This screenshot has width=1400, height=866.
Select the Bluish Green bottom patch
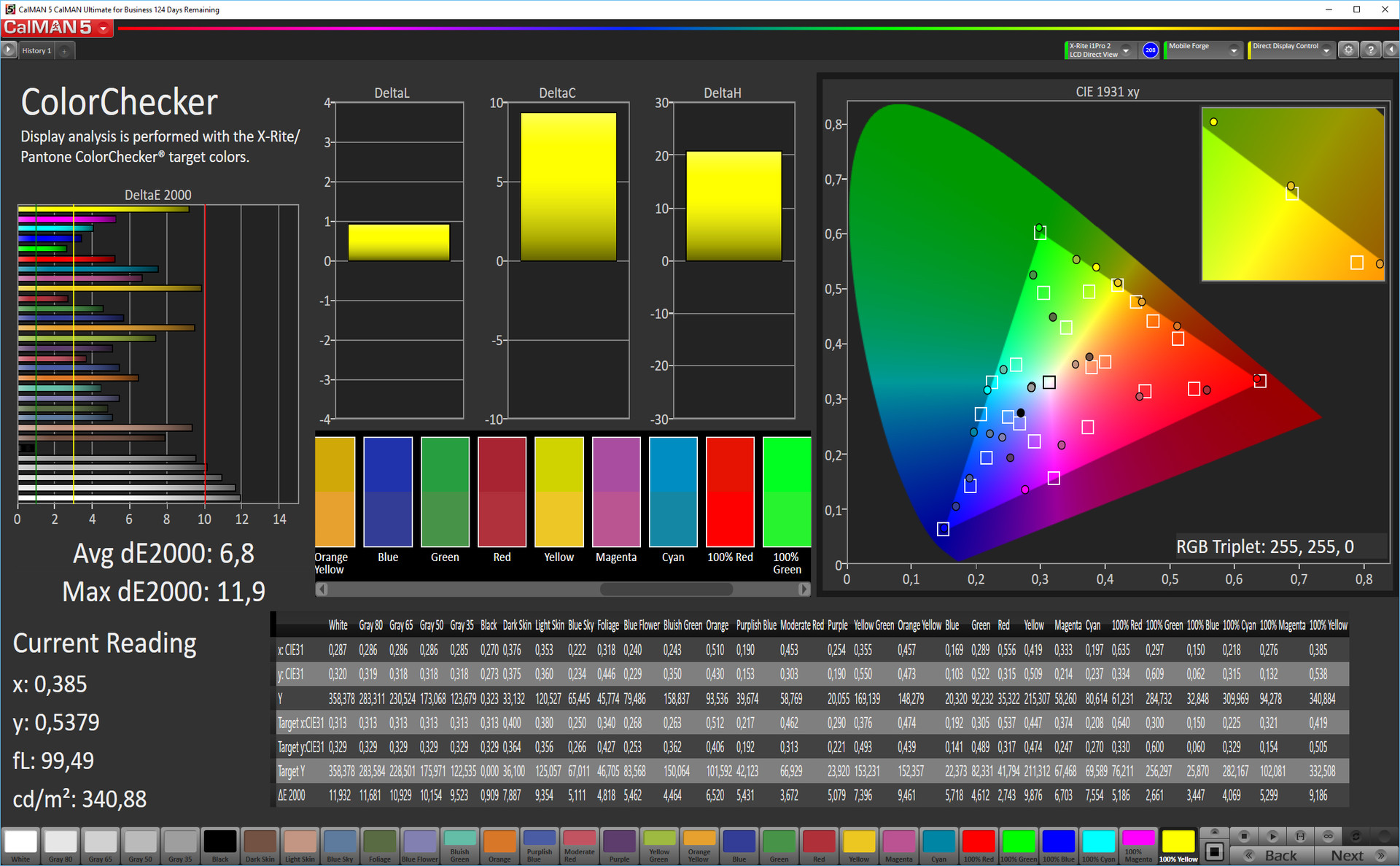[x=460, y=846]
